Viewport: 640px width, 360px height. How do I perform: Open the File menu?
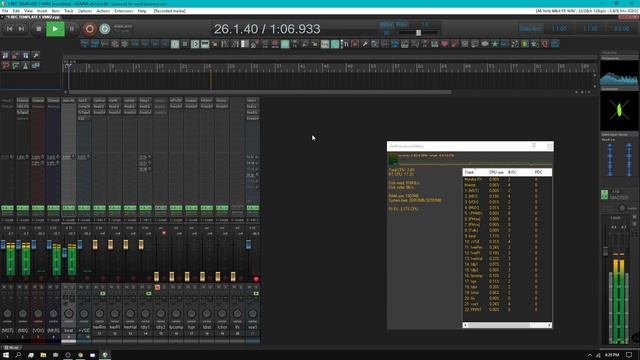coord(5,11)
